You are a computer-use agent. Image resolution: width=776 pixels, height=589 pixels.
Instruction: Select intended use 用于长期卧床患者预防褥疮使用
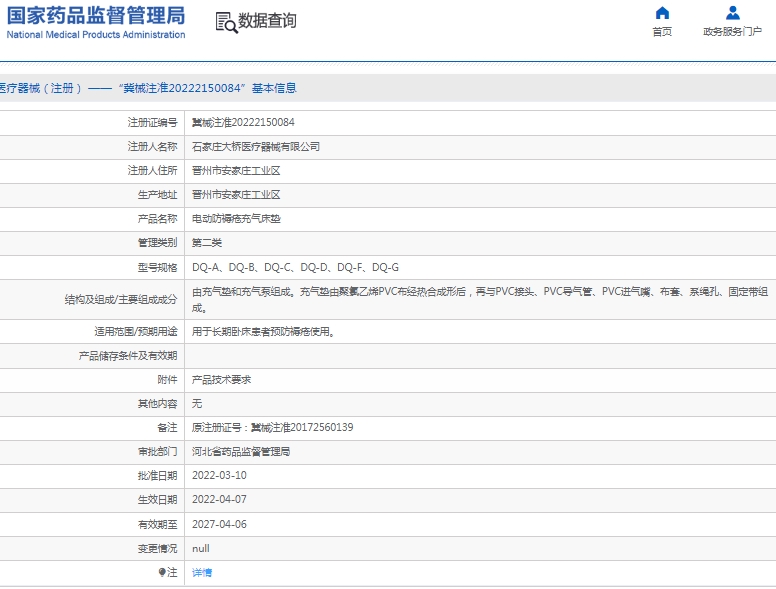coord(263,332)
